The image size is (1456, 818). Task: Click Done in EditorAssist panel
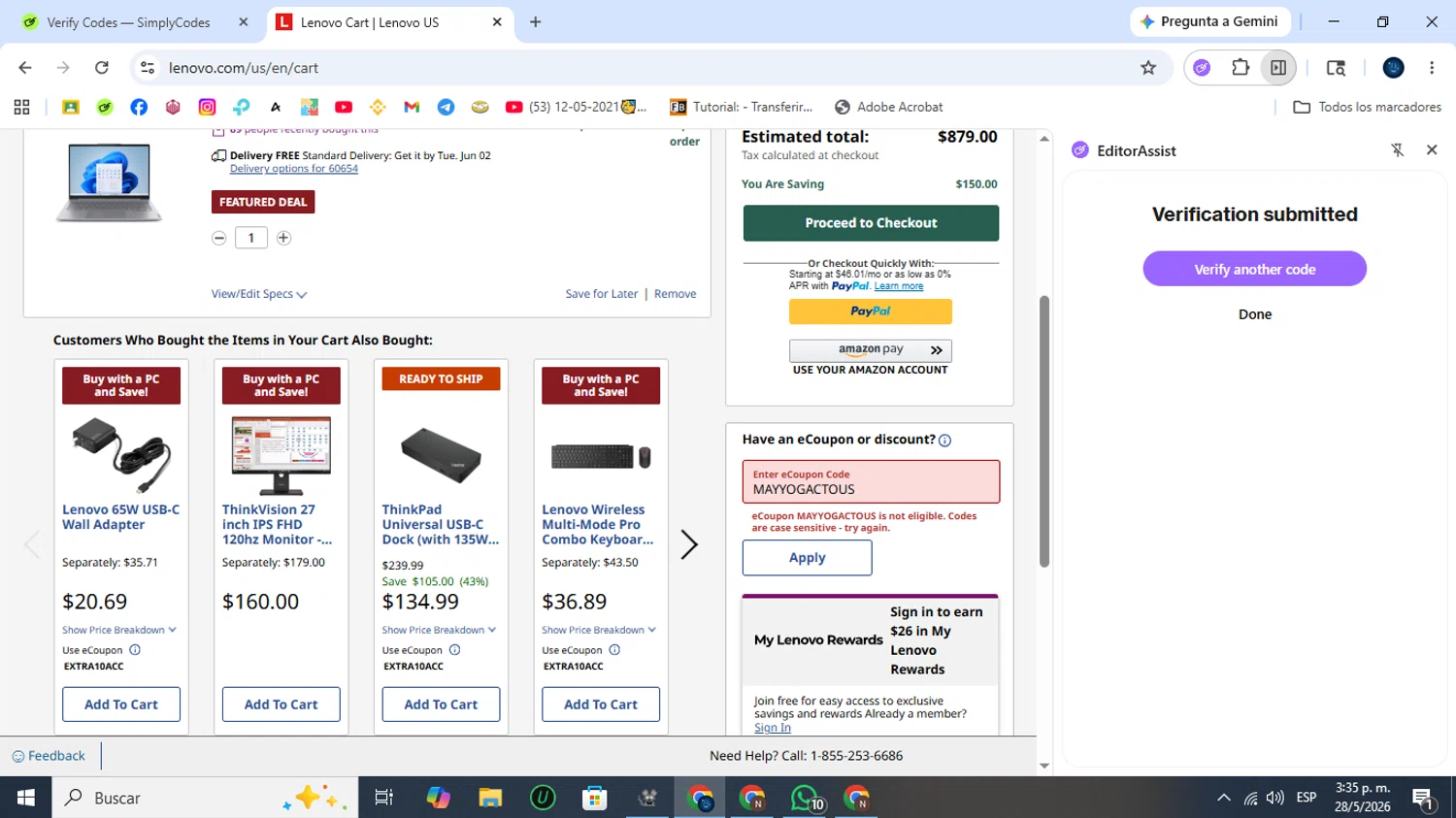(x=1254, y=314)
